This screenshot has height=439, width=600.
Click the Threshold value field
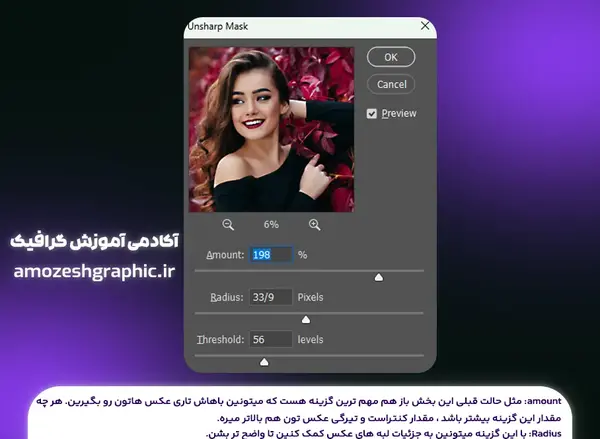coord(271,339)
